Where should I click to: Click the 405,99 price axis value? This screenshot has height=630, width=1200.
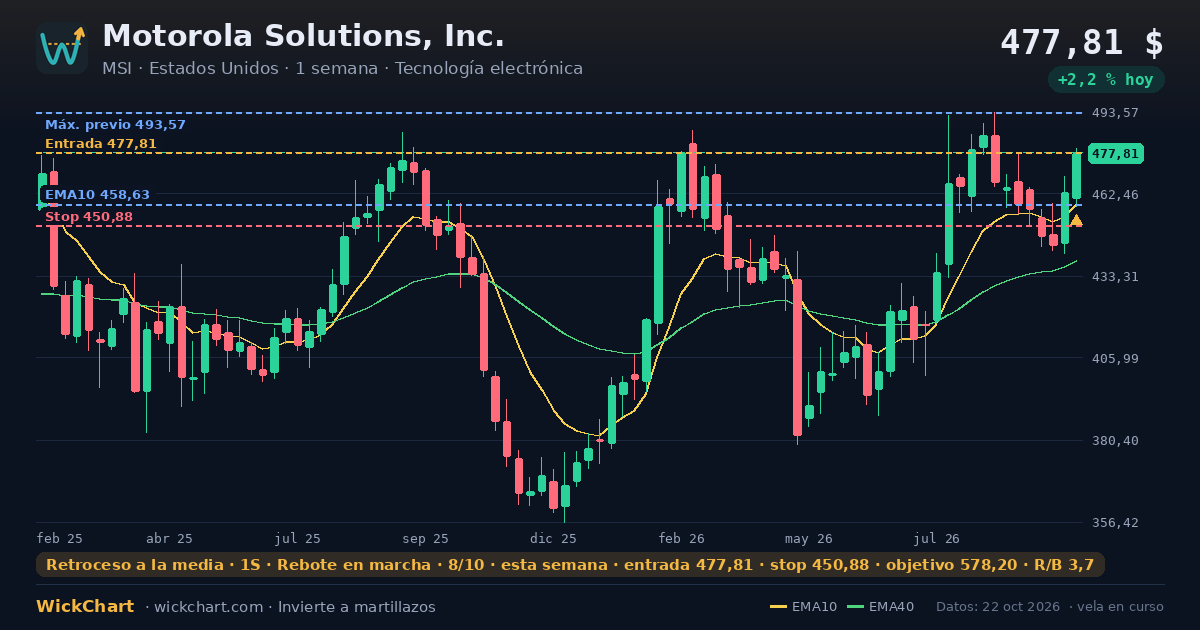pos(1116,358)
